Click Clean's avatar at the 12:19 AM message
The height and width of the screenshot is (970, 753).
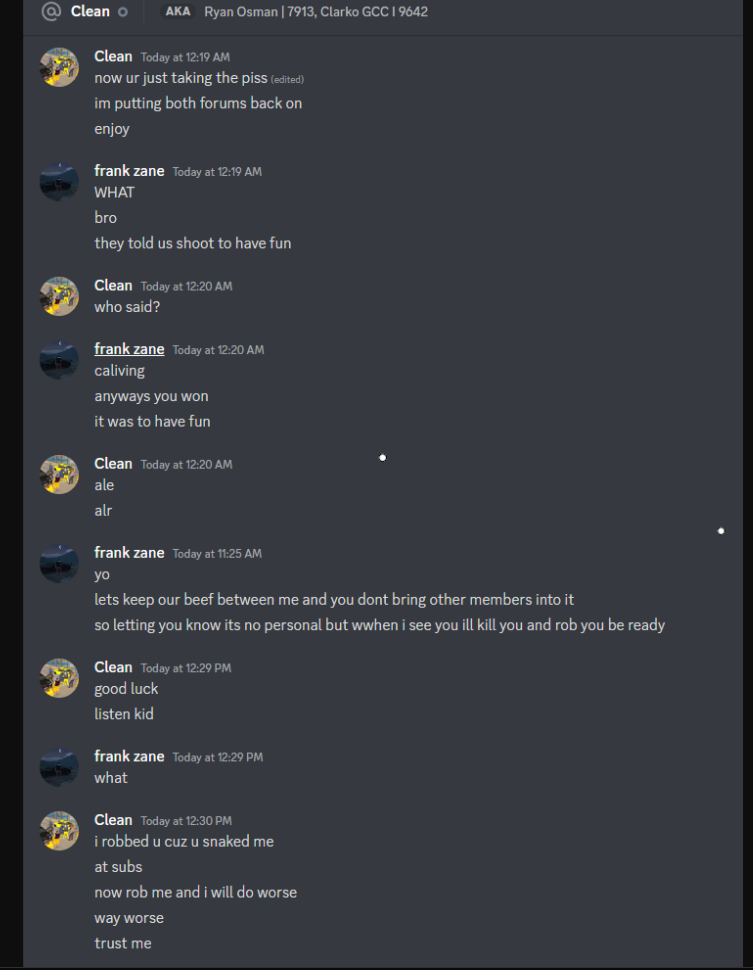coord(59,67)
